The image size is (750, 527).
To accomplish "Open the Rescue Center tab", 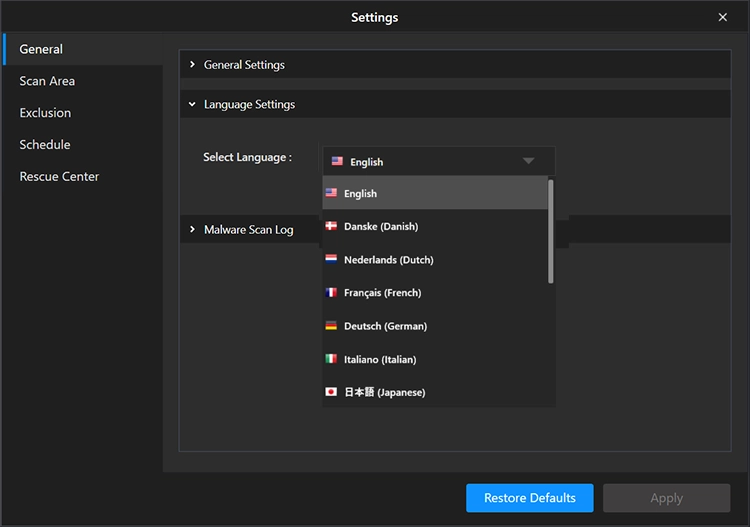I will click(59, 177).
